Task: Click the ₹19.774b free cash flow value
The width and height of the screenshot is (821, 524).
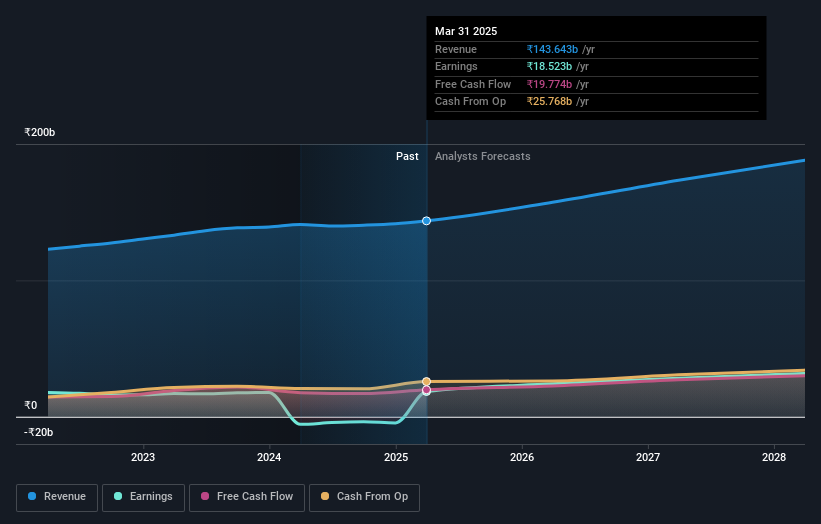Action: tap(549, 84)
